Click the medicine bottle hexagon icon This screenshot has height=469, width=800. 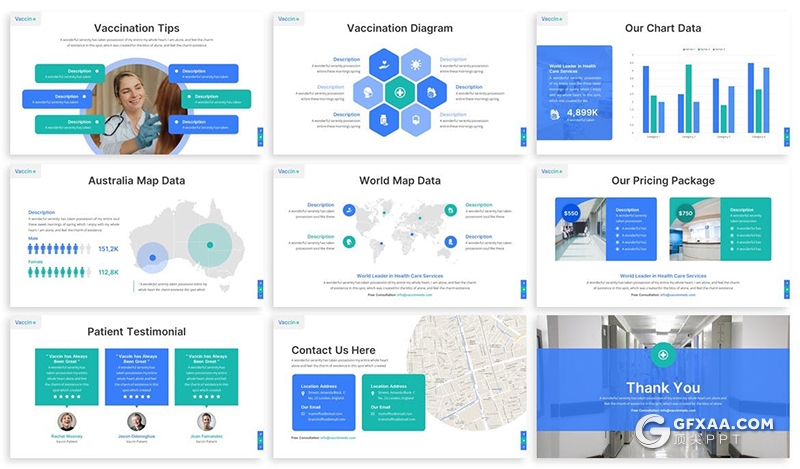pos(385,120)
